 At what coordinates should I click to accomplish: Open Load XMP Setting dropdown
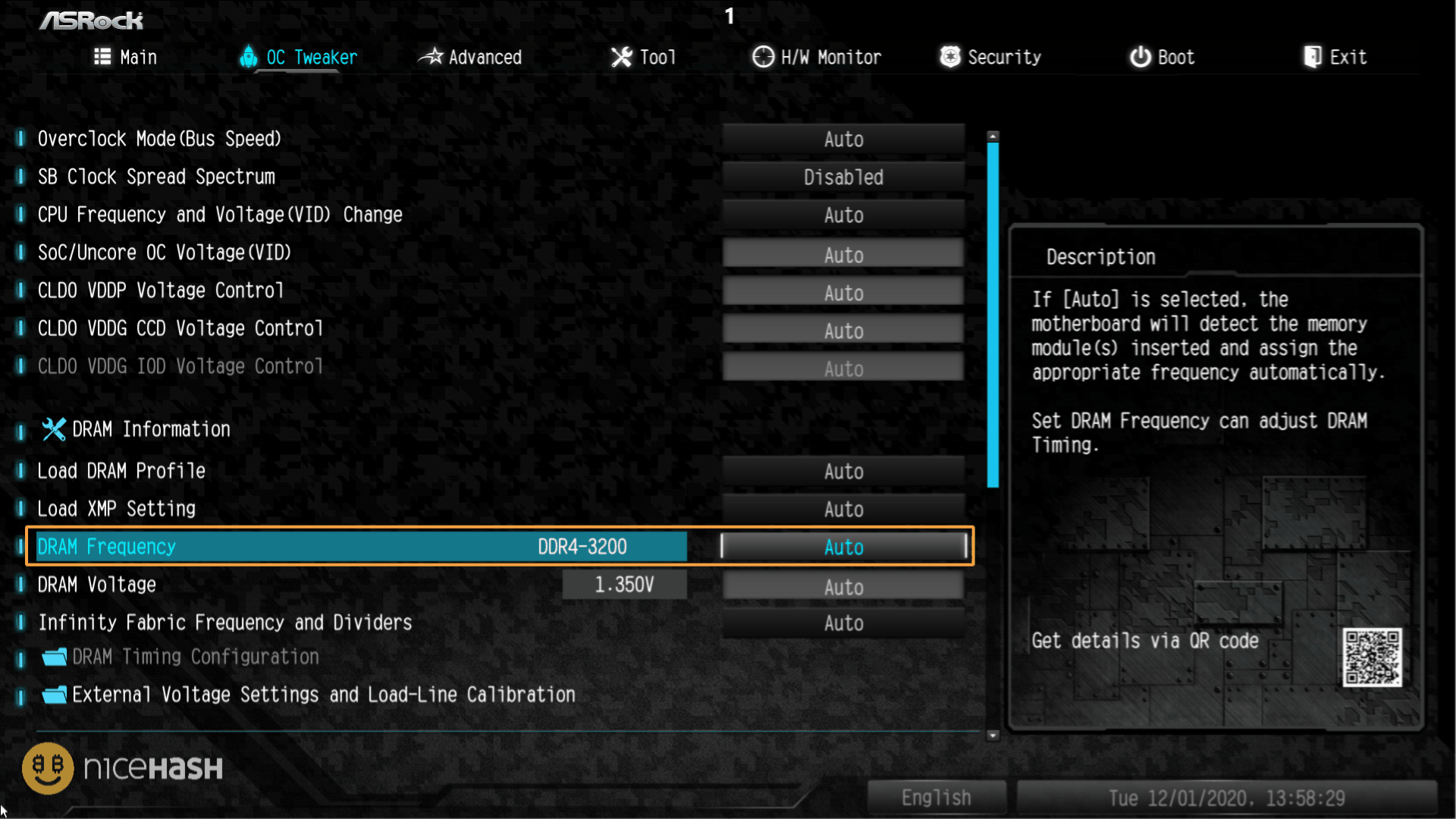842,508
